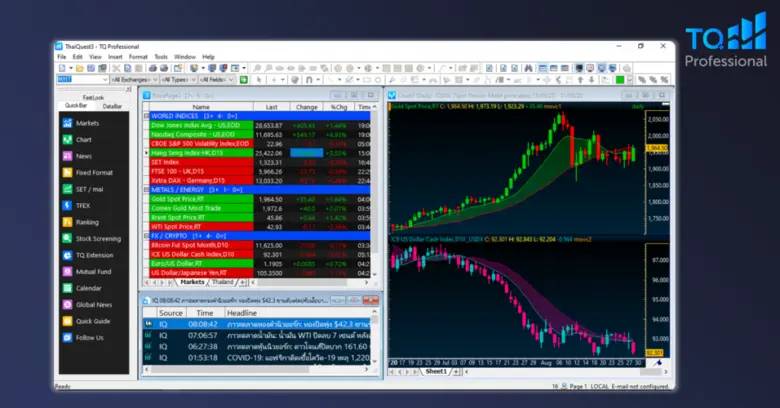780x408 pixels.
Task: Collapse the FX / CRYPTO group
Action: [146, 234]
